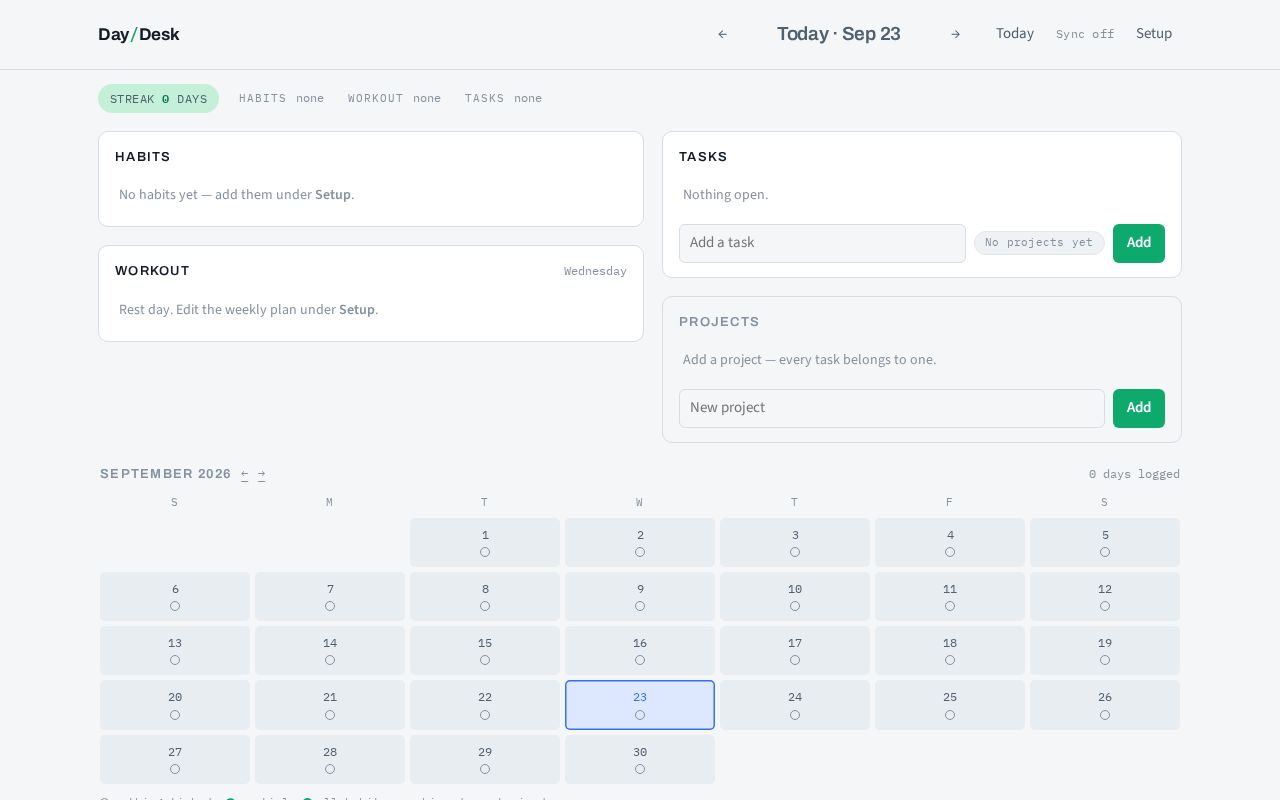Viewport: 1280px width, 800px height.
Task: Open September 16 calendar cell
Action: click(640, 651)
